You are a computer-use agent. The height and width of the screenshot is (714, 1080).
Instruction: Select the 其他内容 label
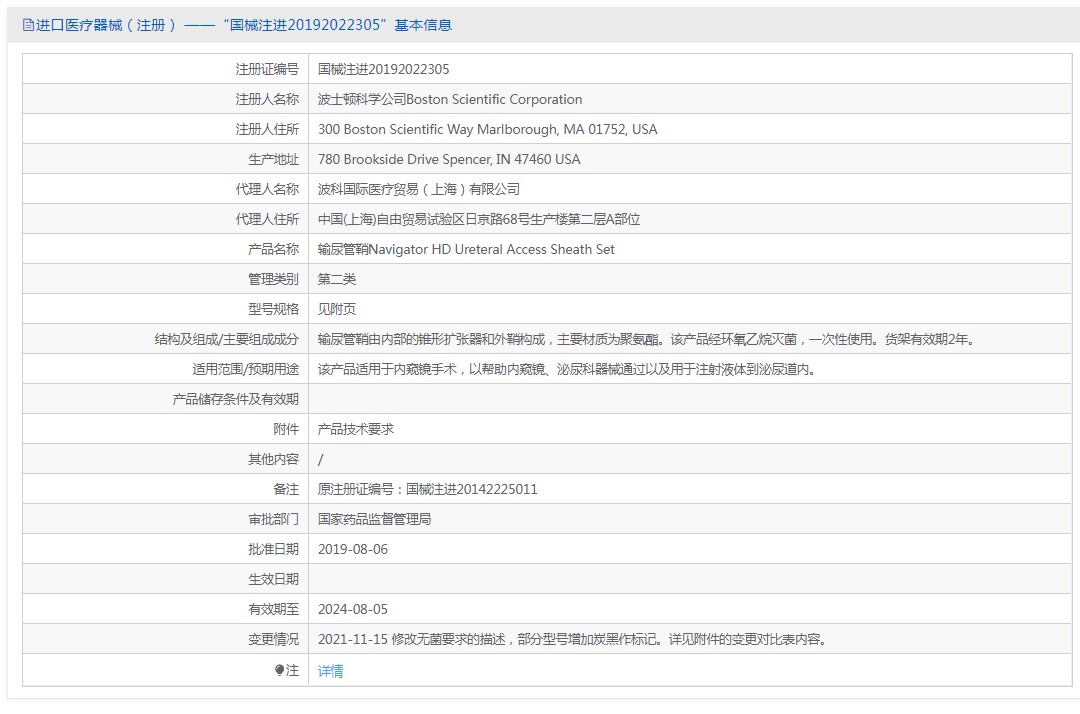pyautogui.click(x=273, y=459)
